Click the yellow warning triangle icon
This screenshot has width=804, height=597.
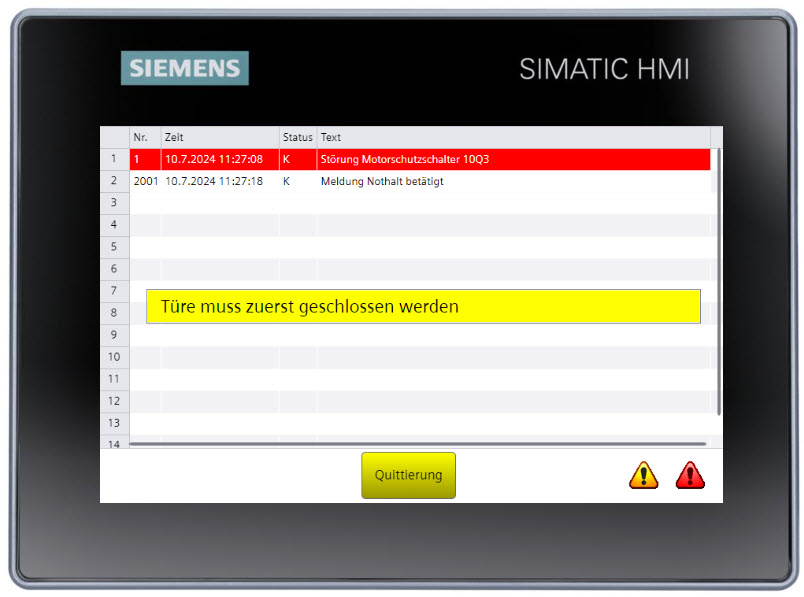(x=644, y=475)
